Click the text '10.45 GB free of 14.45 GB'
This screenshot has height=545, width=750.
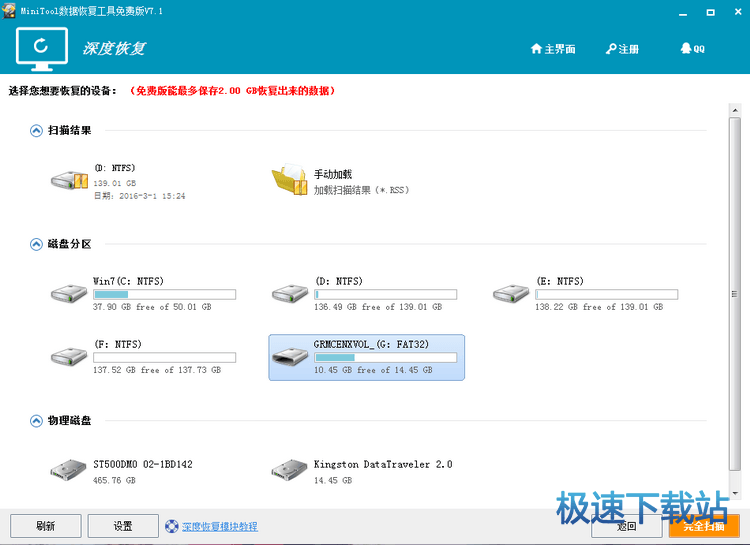[373, 370]
